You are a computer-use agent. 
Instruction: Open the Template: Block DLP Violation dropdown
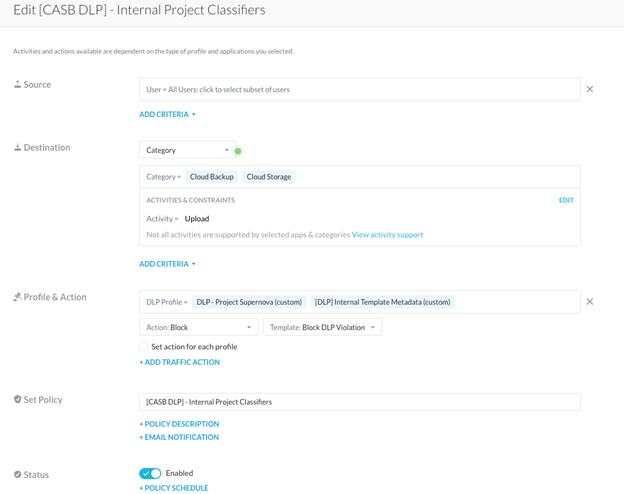[x=322, y=327]
